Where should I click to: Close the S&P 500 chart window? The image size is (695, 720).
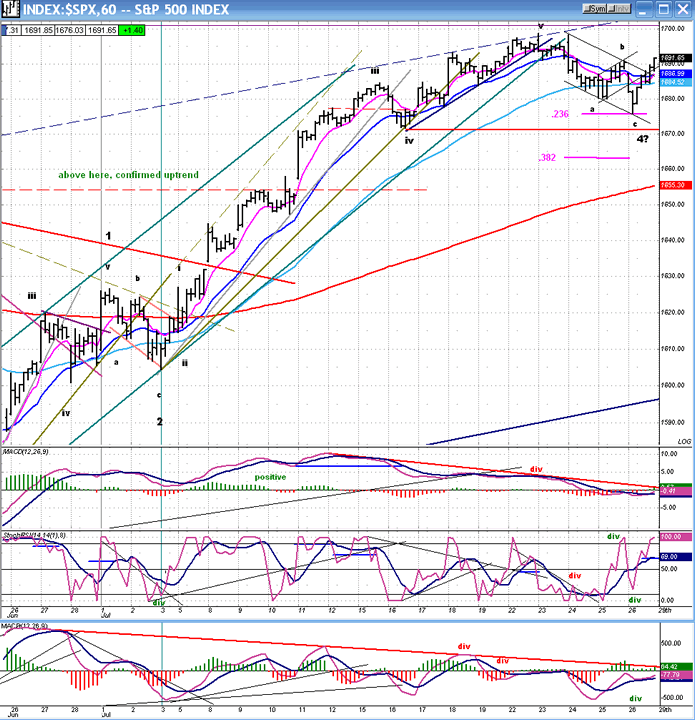pyautogui.click(x=683, y=9)
